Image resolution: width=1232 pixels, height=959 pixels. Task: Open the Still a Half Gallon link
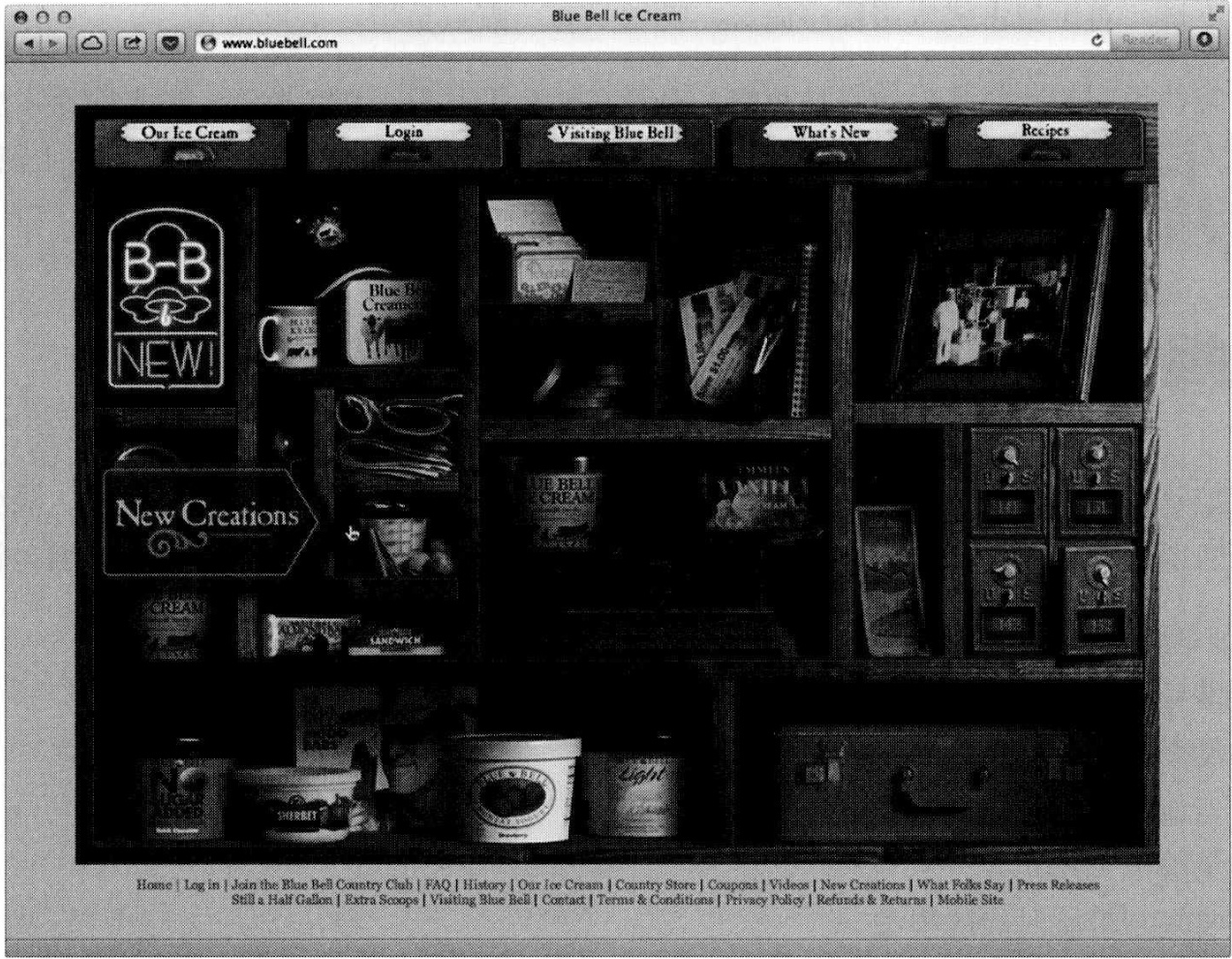click(x=282, y=899)
